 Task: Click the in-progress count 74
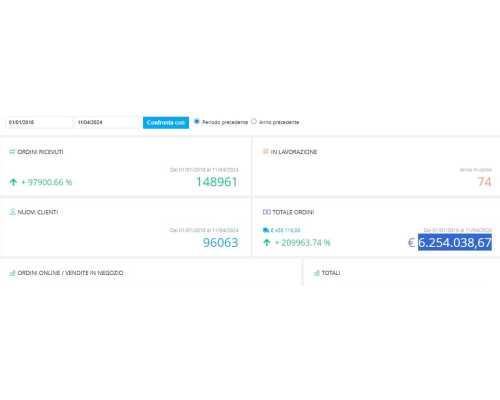485,182
